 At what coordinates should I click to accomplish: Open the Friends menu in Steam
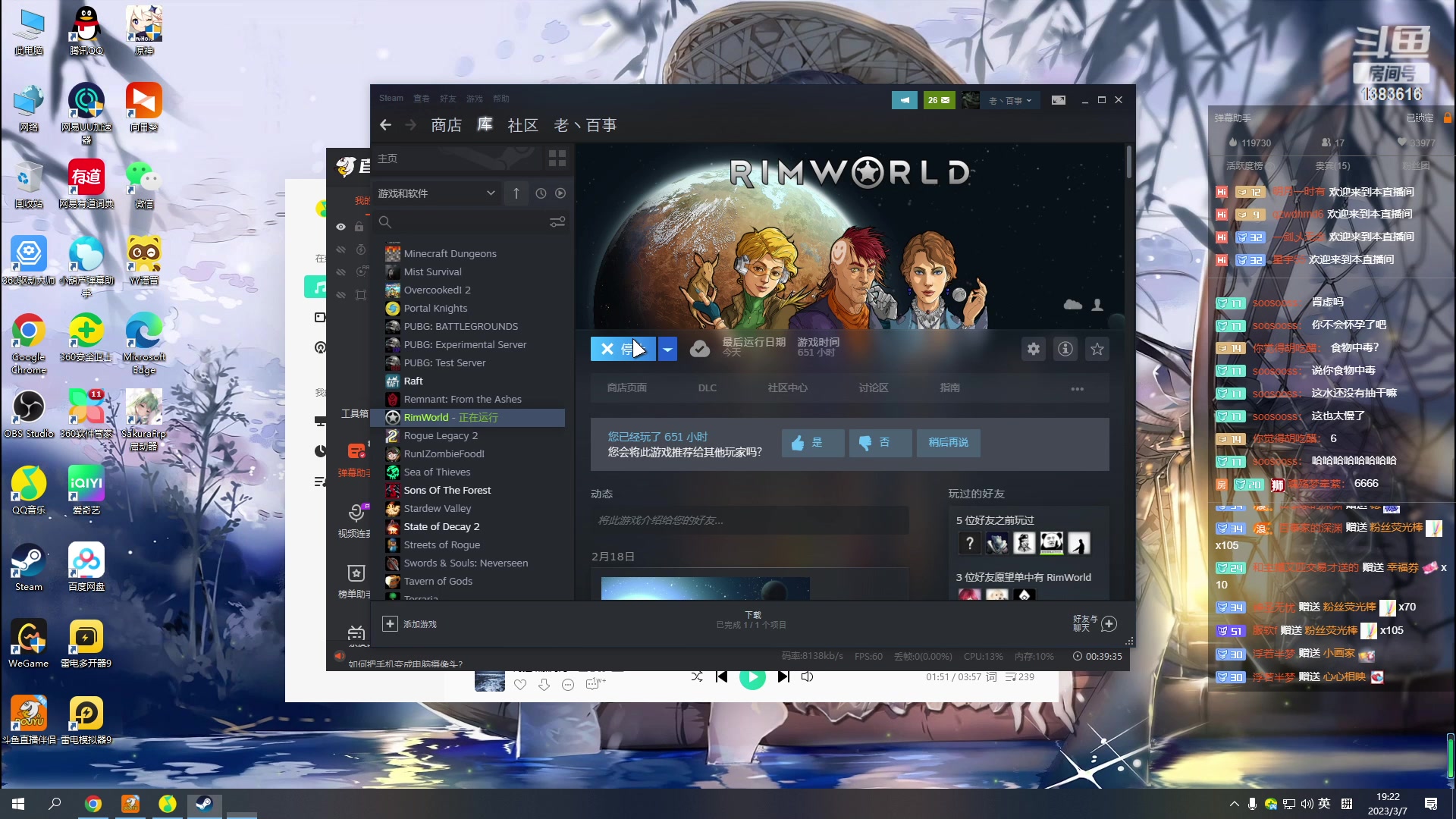(x=448, y=99)
